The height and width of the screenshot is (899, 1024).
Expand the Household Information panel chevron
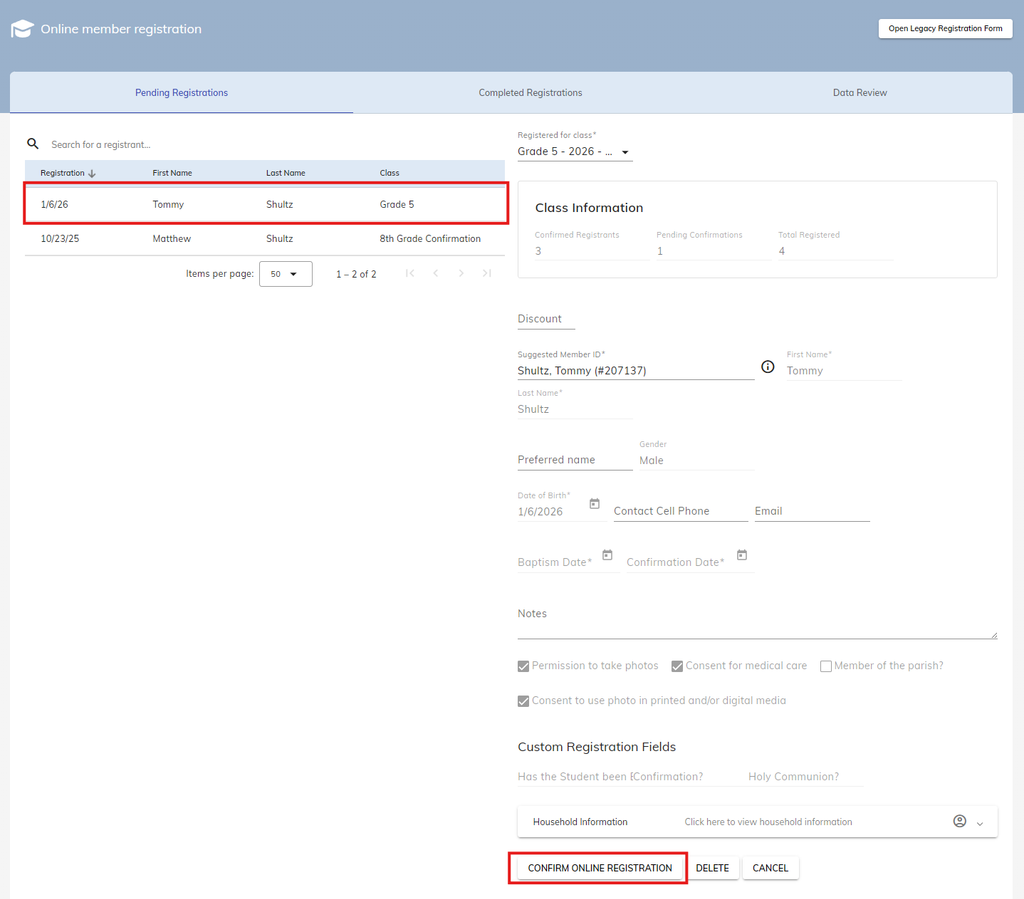click(x=980, y=823)
